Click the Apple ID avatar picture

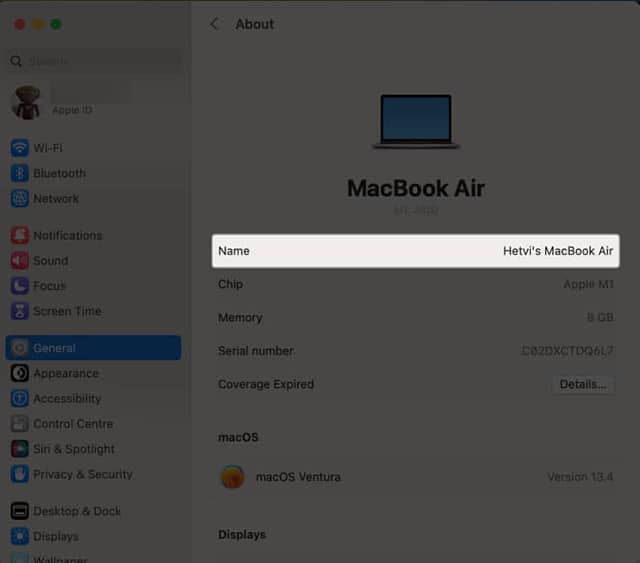coord(27,102)
